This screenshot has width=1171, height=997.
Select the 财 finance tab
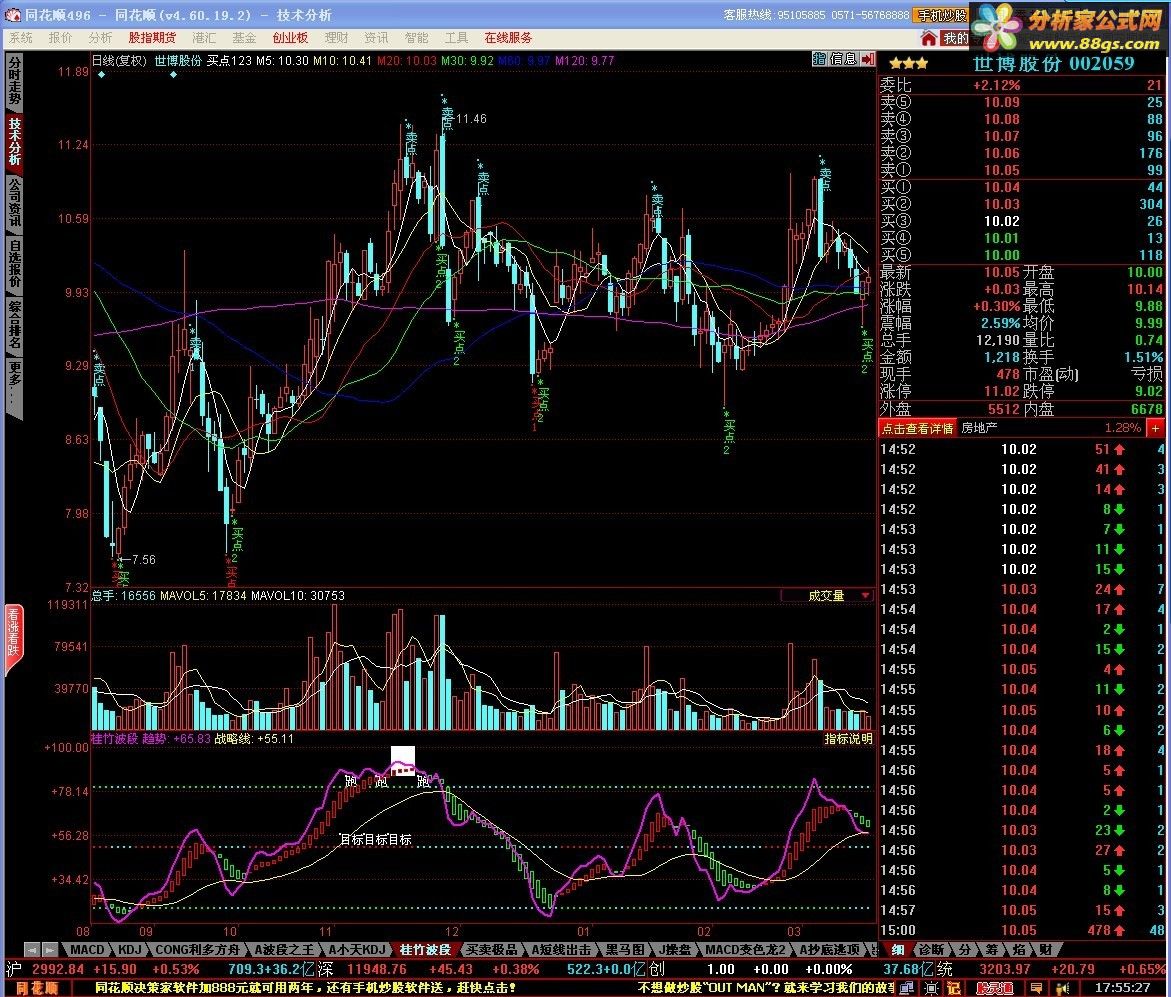pyautogui.click(x=1045, y=949)
